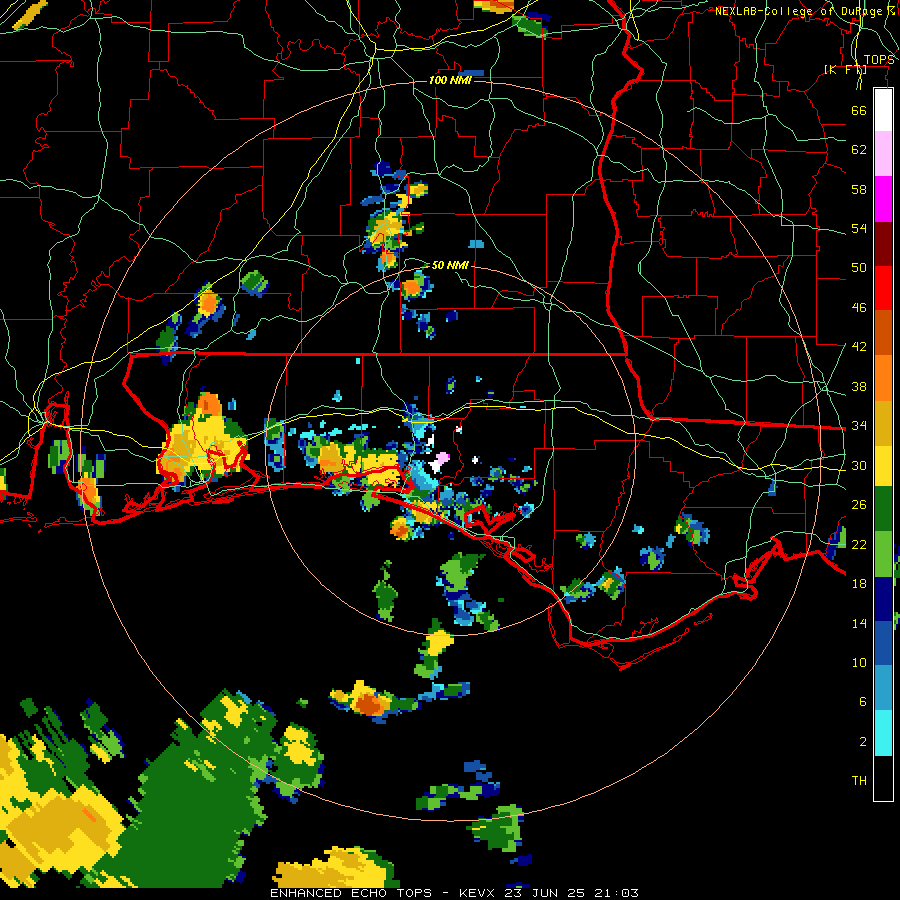This screenshot has width=900, height=900.
Task: Select the dark orange legend band
Action: pyautogui.click(x=883, y=333)
